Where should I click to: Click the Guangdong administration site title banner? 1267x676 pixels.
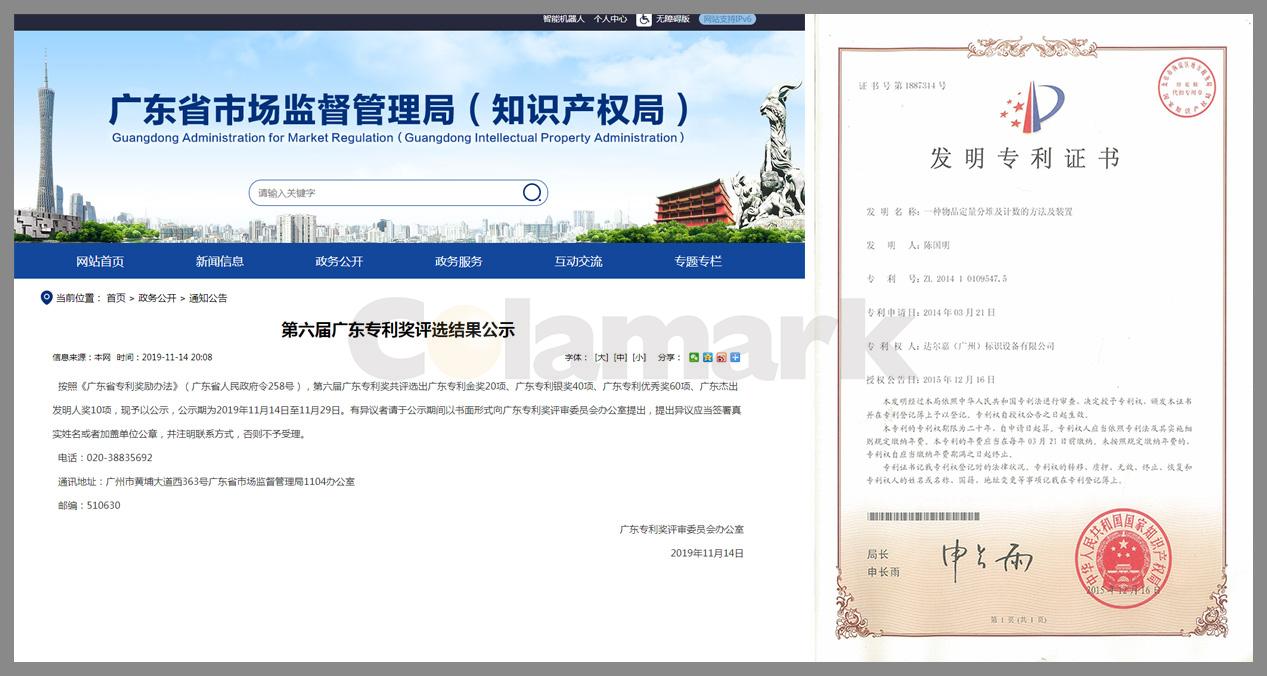coord(400,118)
